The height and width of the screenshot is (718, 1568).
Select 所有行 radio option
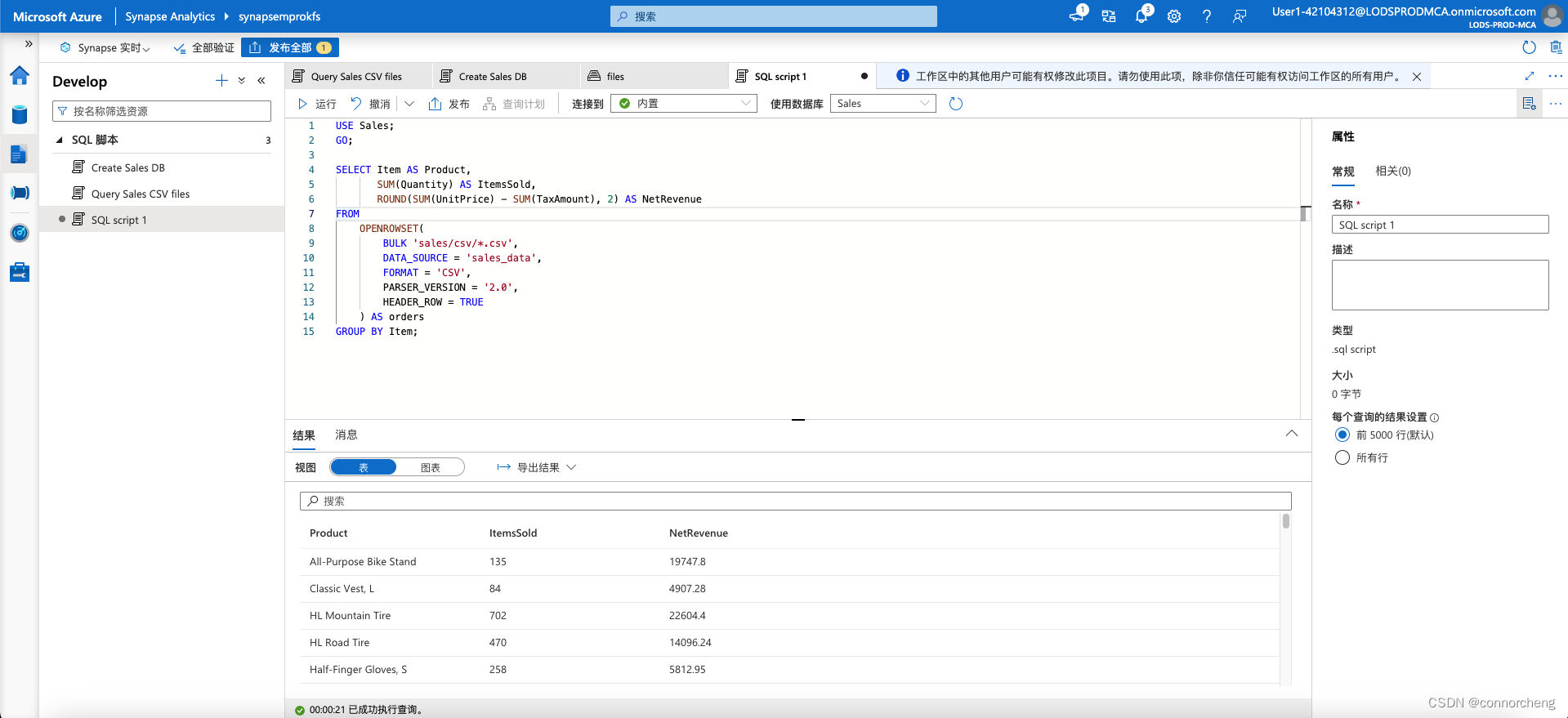coord(1342,457)
